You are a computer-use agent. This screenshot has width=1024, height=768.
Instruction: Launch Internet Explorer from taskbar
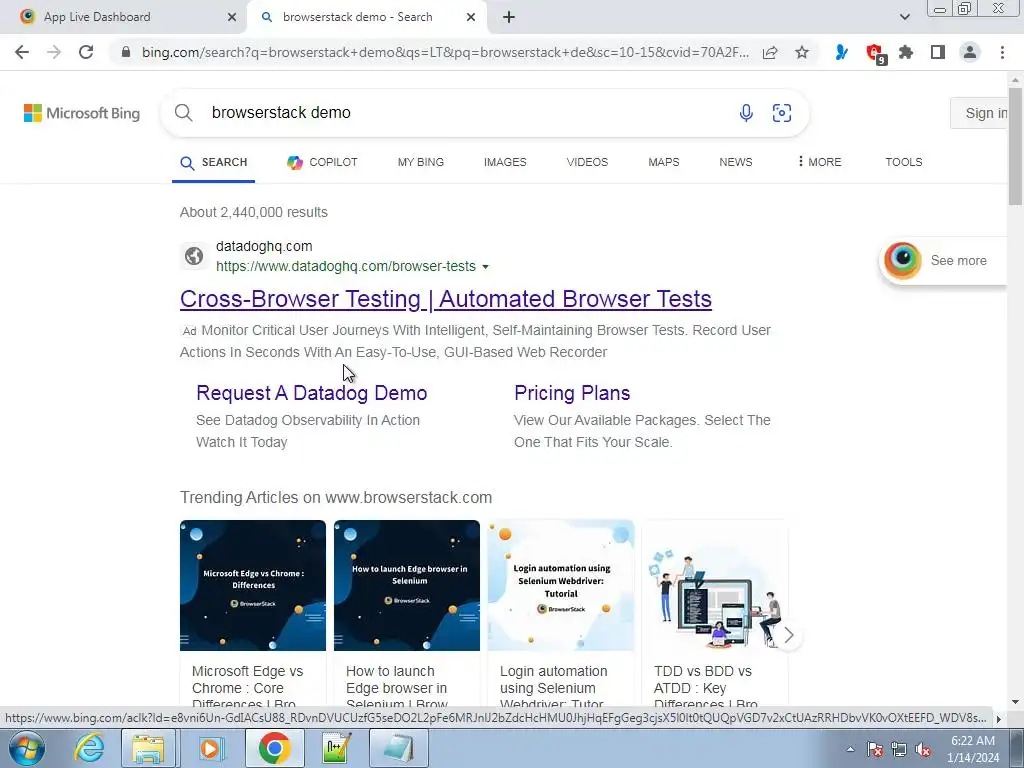pos(89,748)
